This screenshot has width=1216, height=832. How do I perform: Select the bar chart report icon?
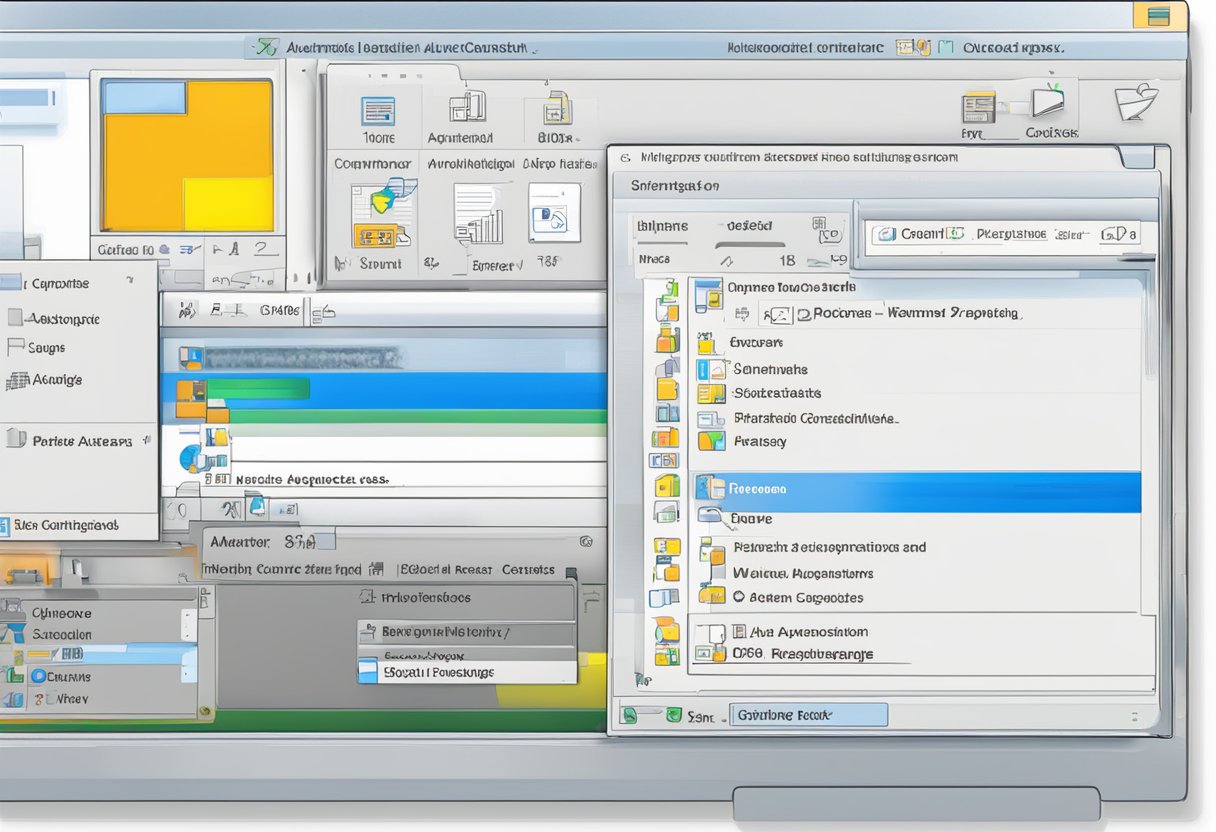[478, 213]
